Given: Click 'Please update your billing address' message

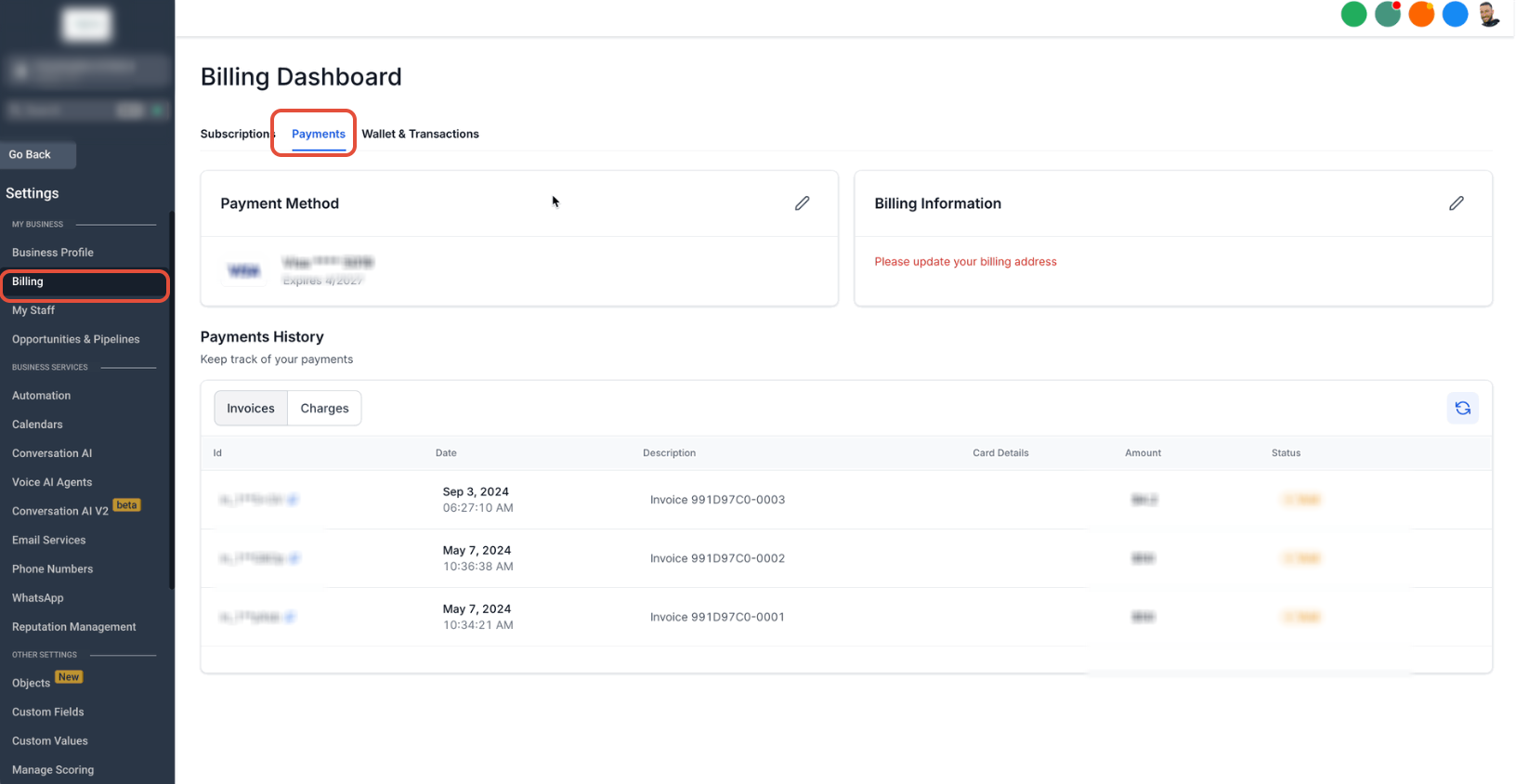Looking at the screenshot, I should pyautogui.click(x=965, y=262).
